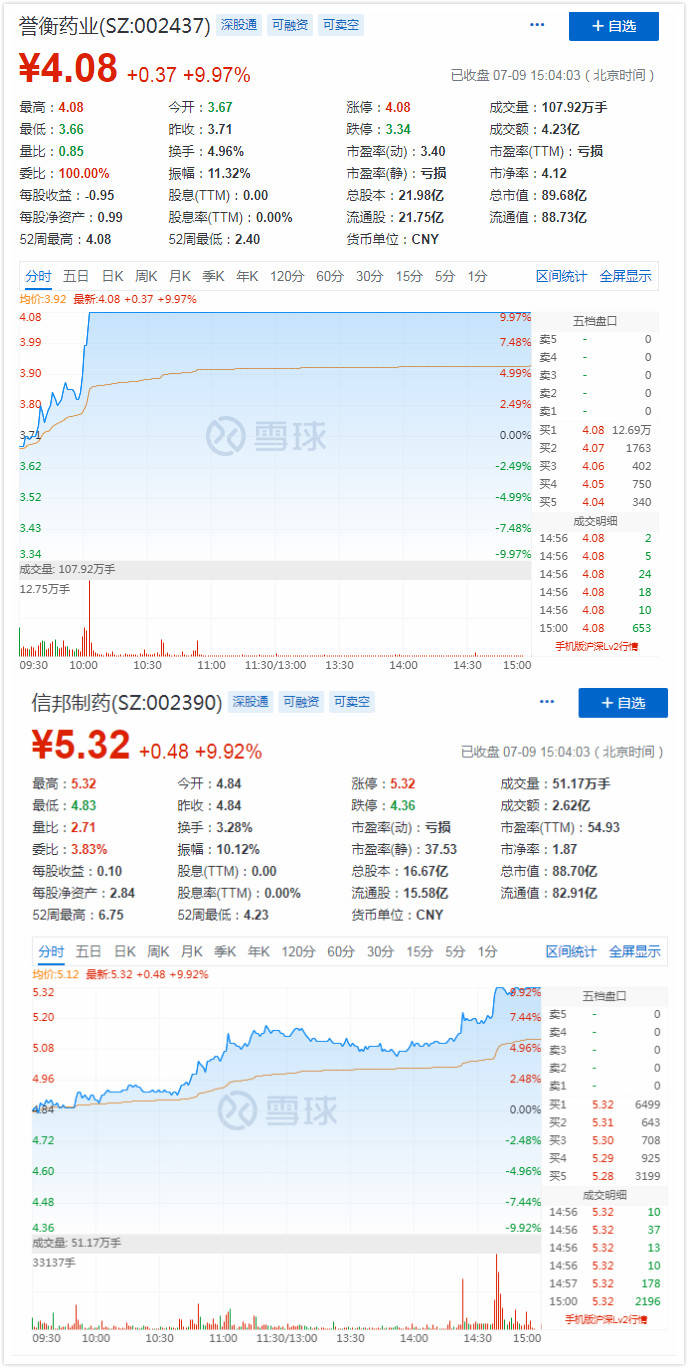Click 15:00 trade row with volume 2196
The width and height of the screenshot is (688, 1368).
click(604, 1301)
